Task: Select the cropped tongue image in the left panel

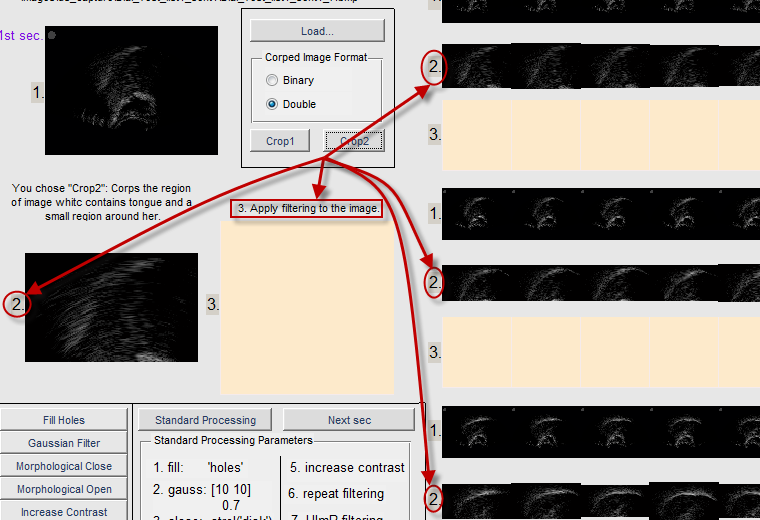Action: pos(111,307)
